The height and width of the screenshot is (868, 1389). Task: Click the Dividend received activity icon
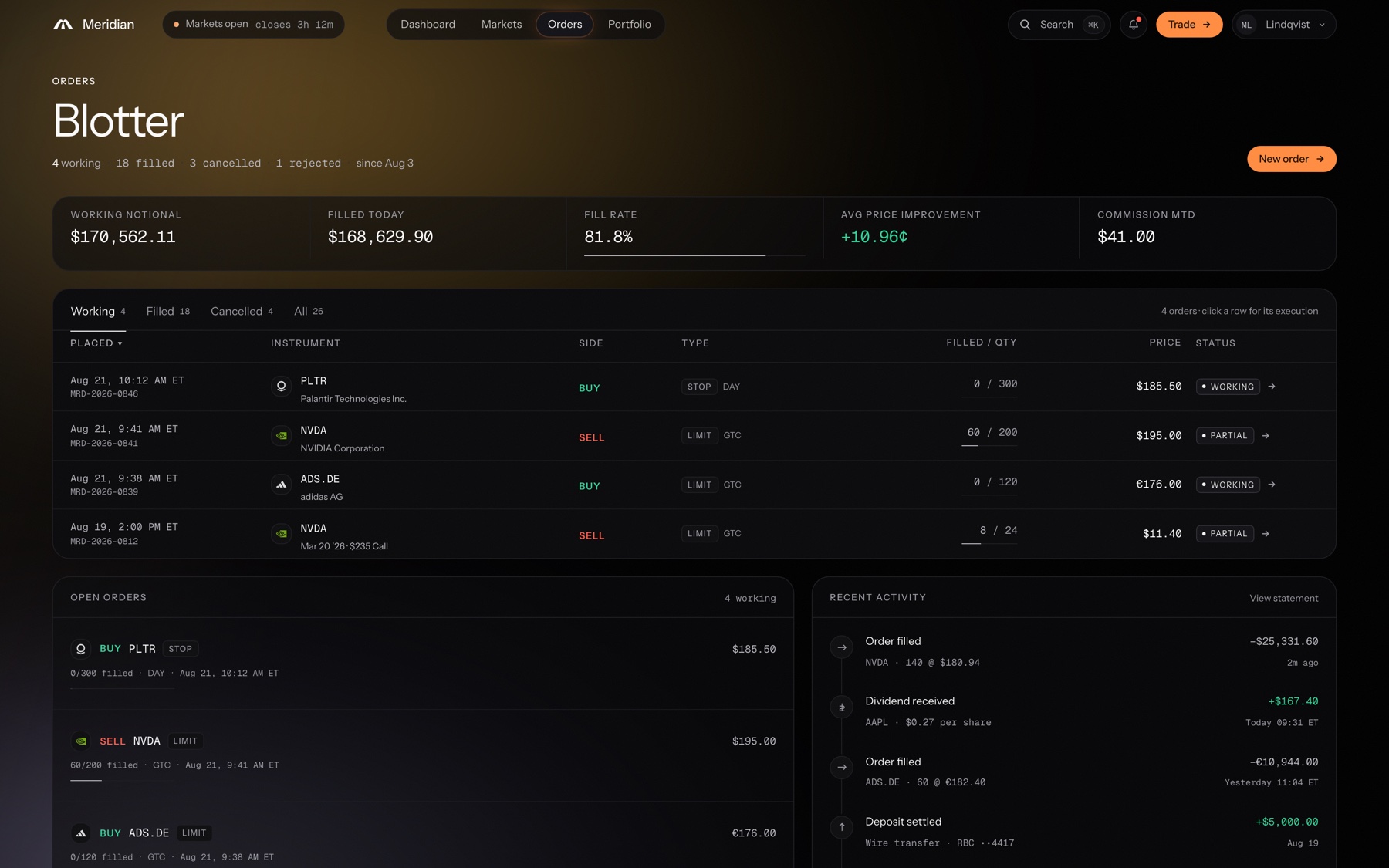[842, 708]
